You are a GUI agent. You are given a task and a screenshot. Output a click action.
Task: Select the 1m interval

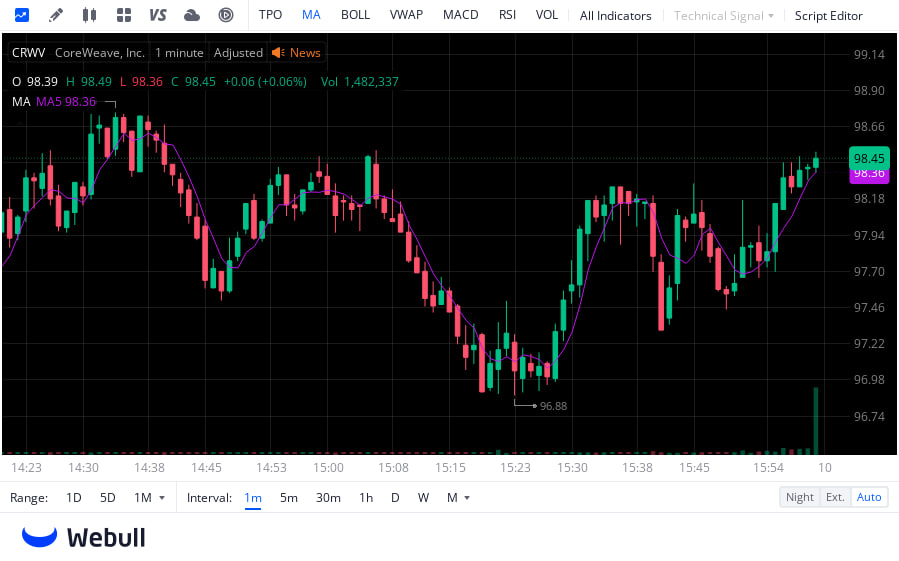tap(253, 498)
